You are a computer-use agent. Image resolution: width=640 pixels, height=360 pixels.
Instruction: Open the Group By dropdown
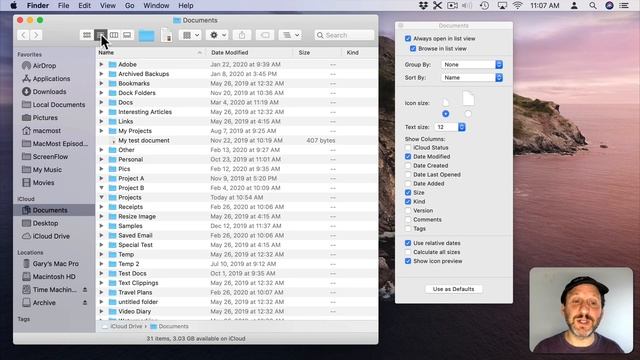[472, 64]
